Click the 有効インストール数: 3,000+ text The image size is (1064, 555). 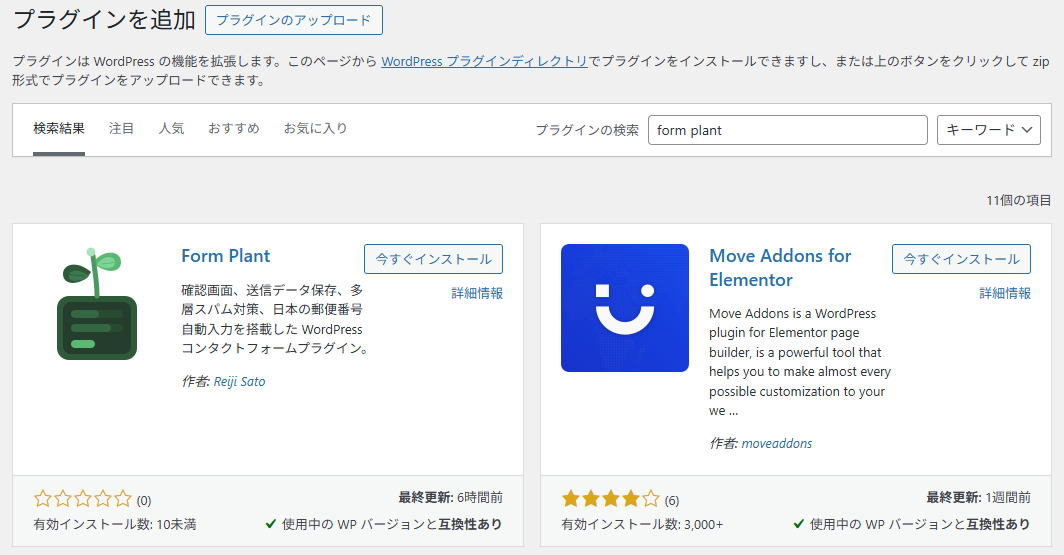click(642, 524)
